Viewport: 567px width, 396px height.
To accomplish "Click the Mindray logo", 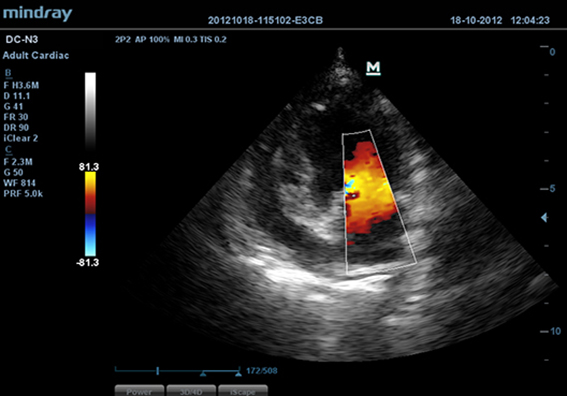I will [38, 14].
